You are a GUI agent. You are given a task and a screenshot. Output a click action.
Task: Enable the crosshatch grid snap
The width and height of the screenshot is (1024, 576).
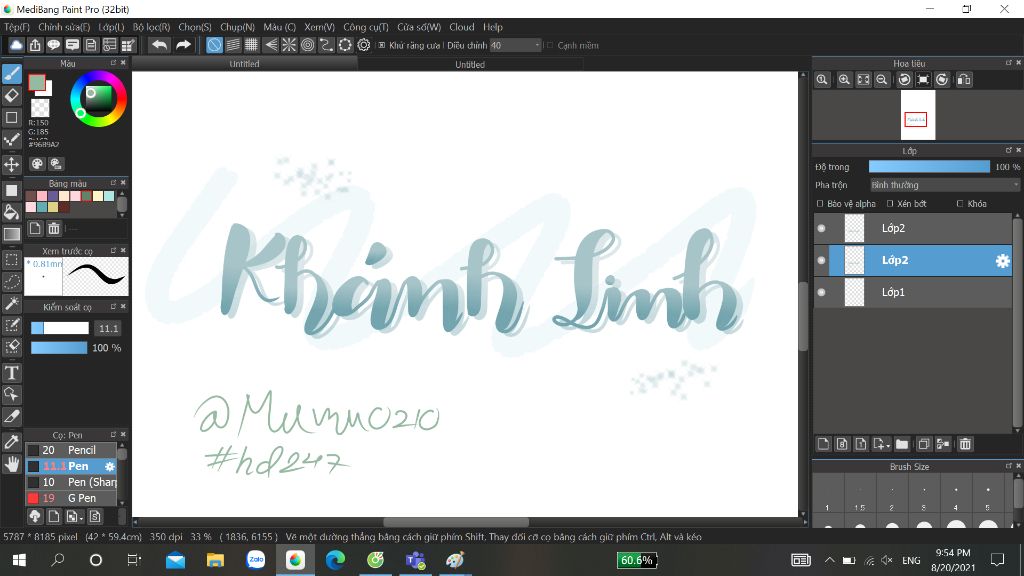[251, 45]
